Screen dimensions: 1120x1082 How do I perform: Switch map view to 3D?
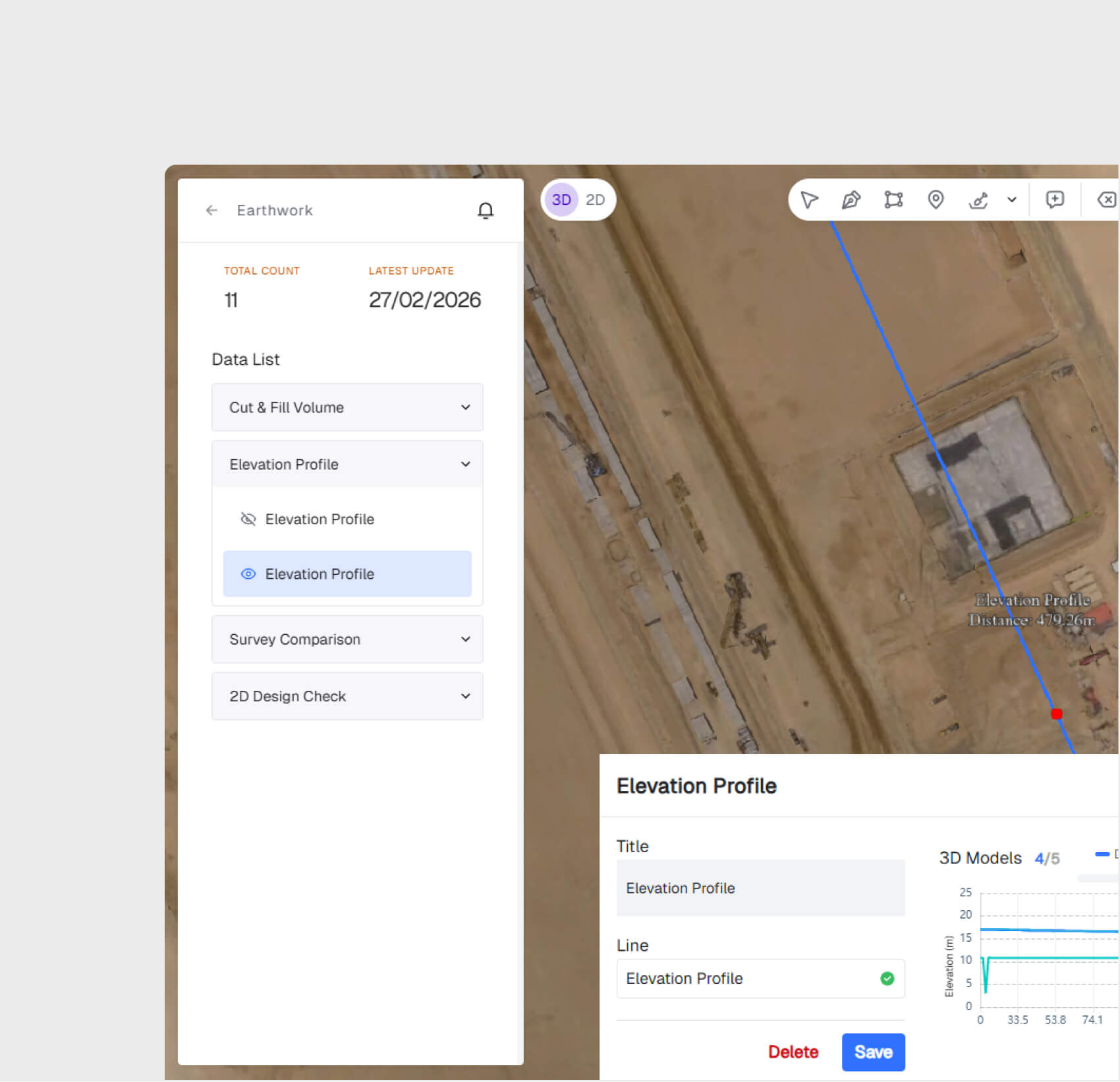point(561,200)
